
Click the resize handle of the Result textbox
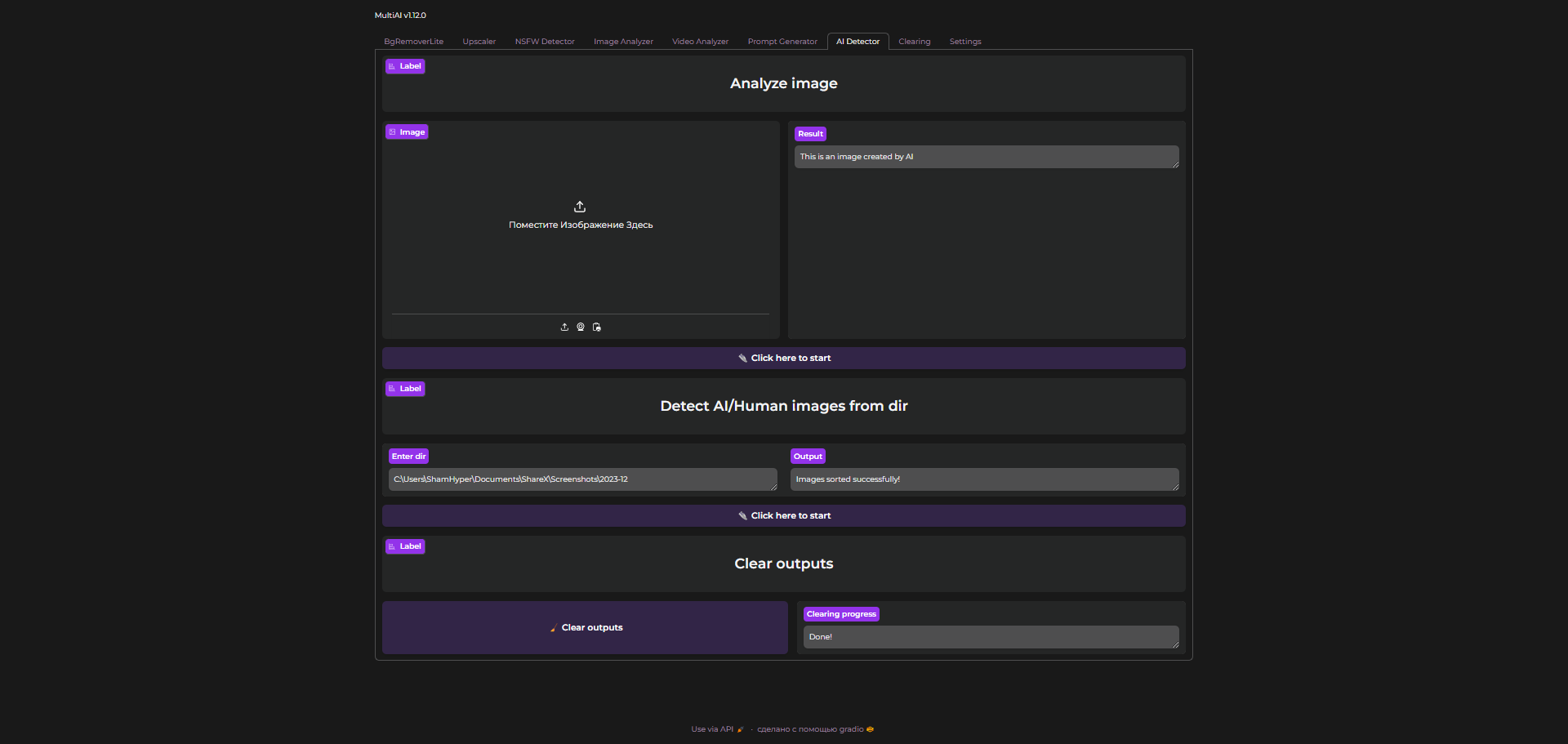[x=1175, y=164]
